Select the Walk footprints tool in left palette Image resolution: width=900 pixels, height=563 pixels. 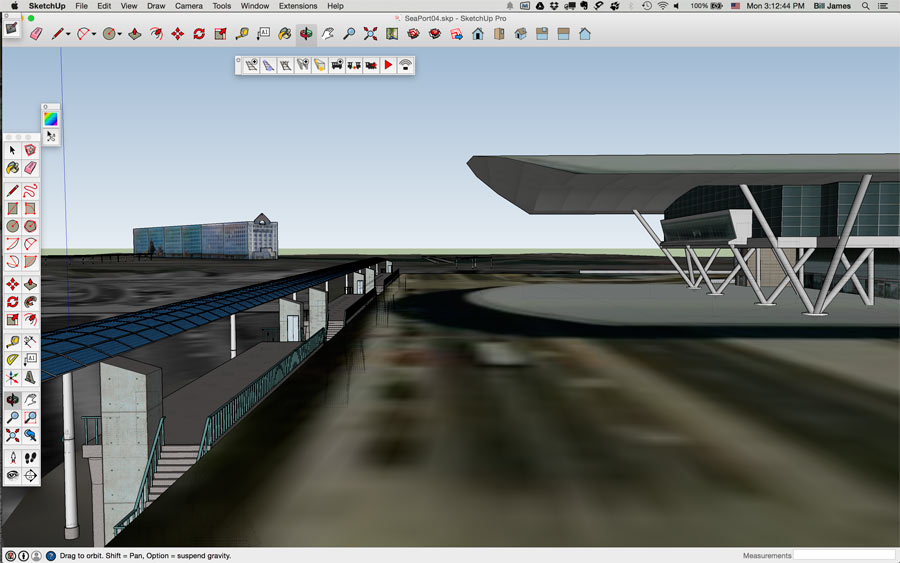pyautogui.click(x=30, y=457)
